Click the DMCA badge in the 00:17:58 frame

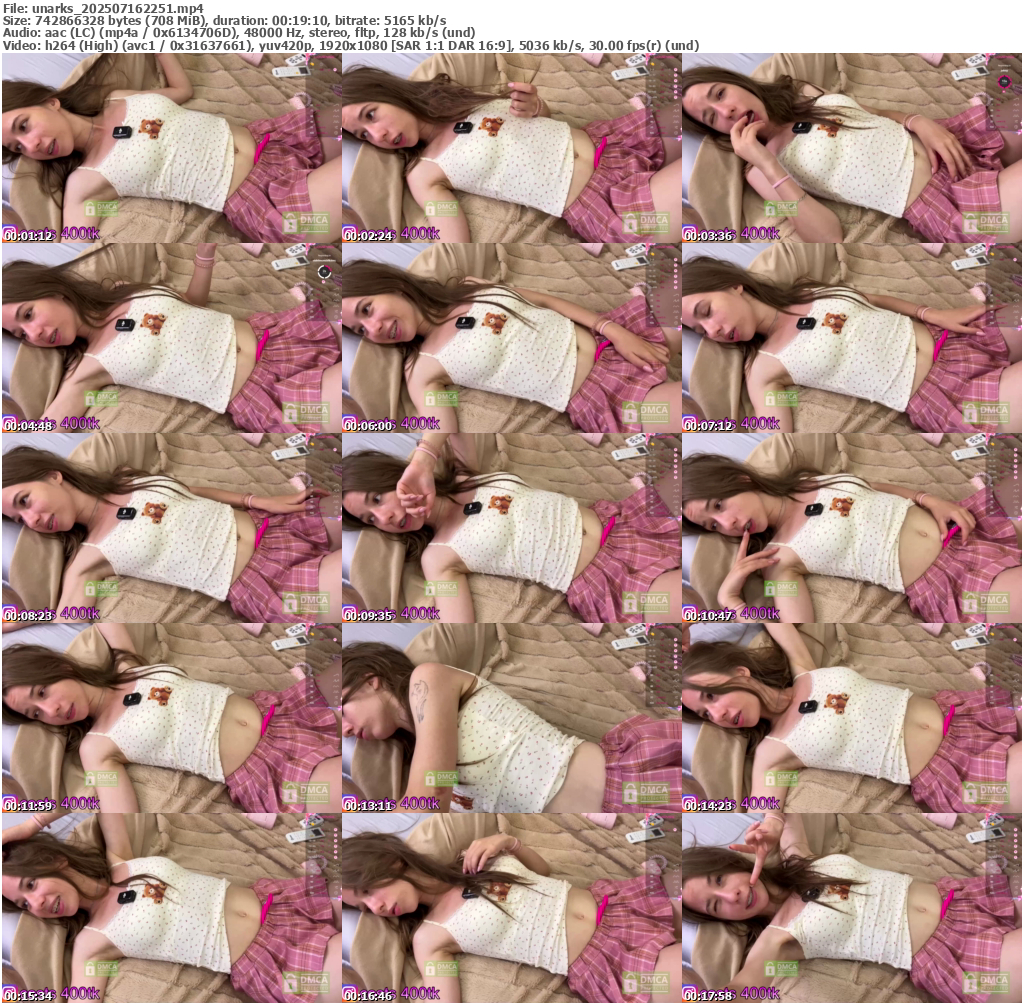(986, 982)
